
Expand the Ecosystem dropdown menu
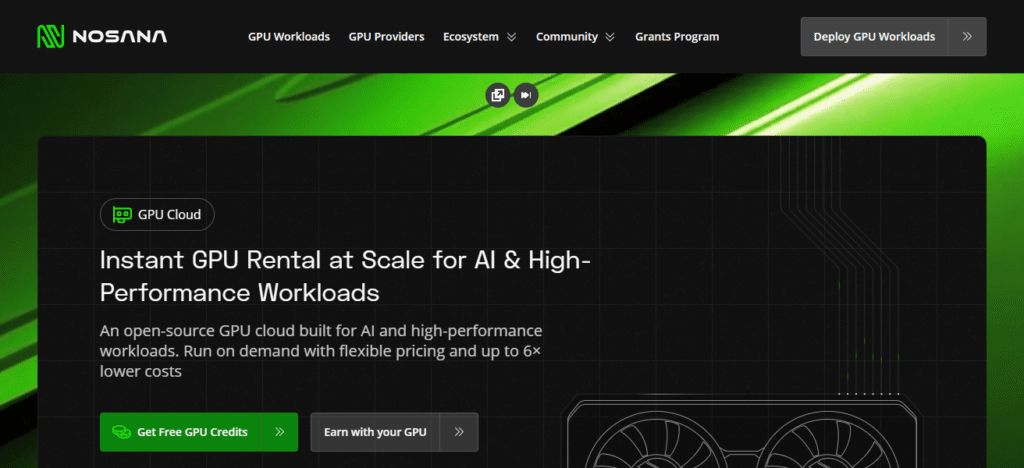(x=479, y=37)
